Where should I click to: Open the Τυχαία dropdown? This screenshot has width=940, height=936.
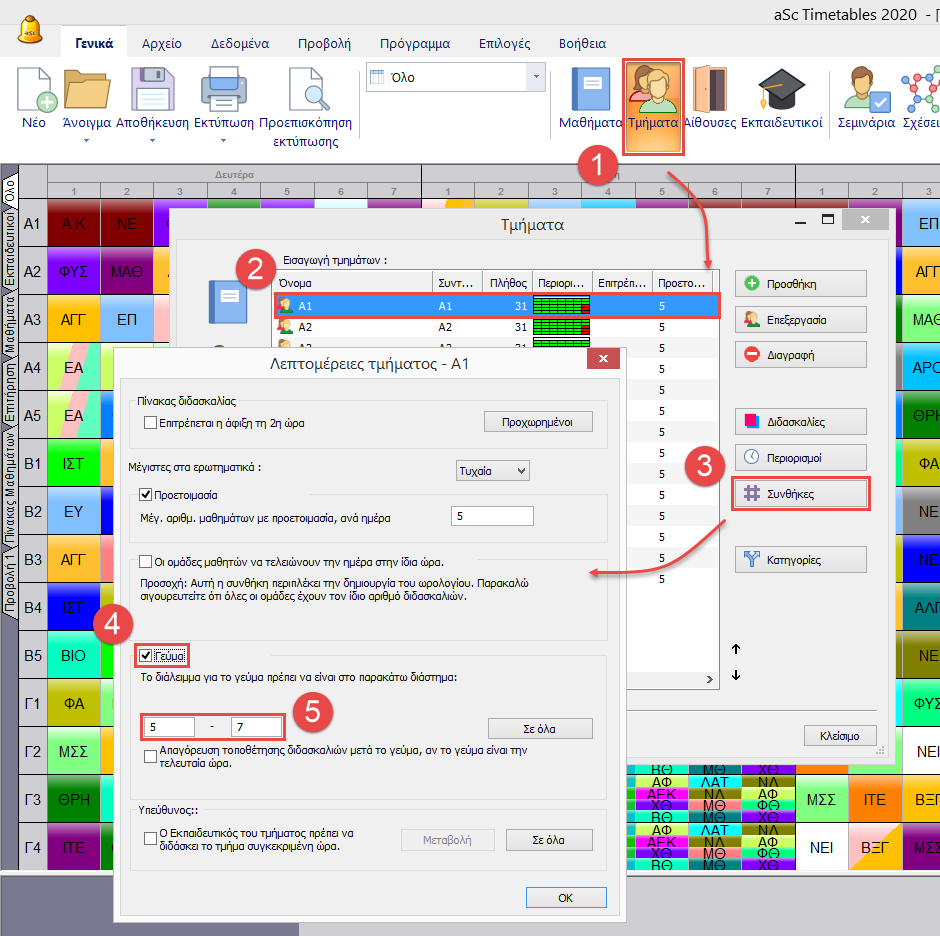(x=491, y=470)
